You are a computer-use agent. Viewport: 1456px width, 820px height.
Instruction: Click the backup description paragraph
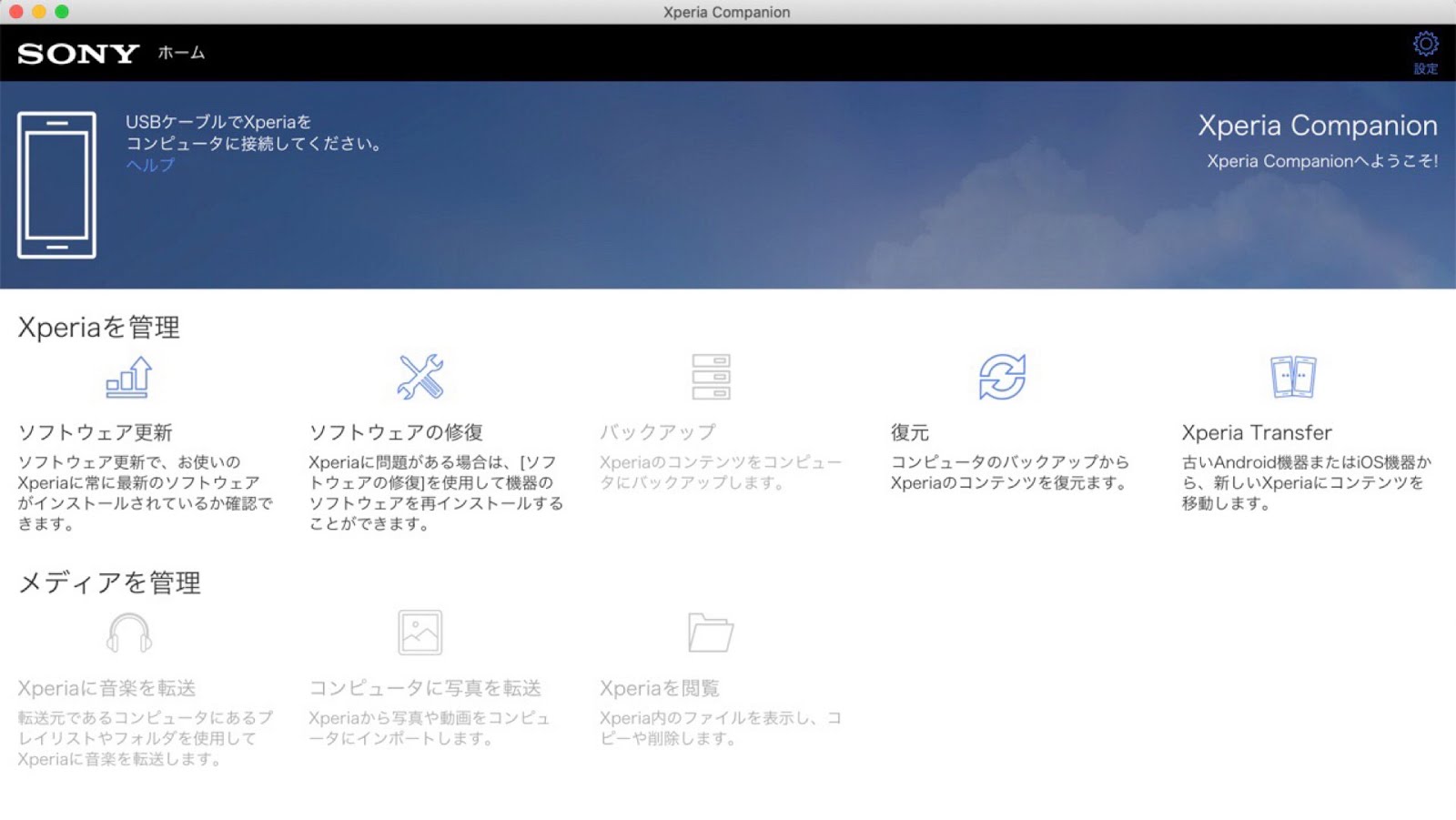tap(721, 472)
